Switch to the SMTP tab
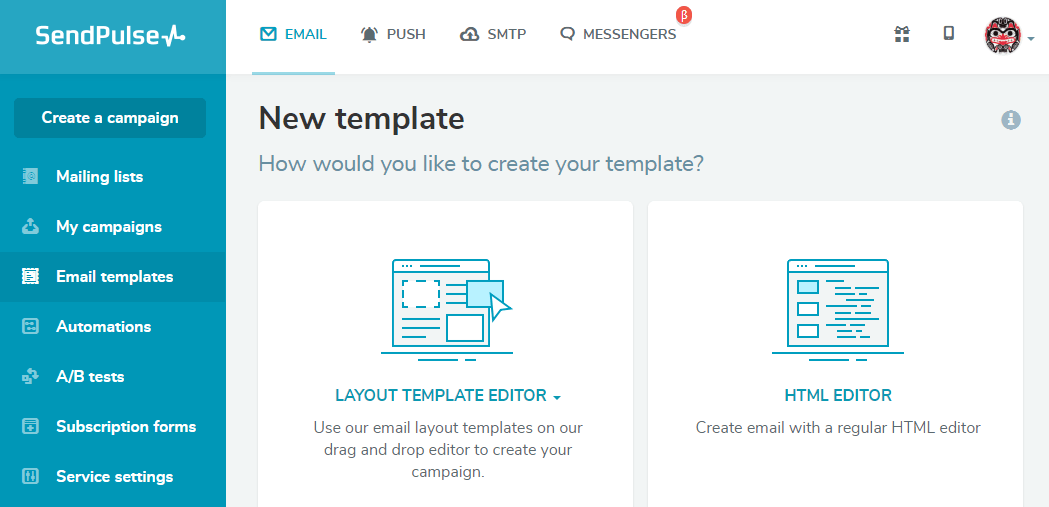 coord(493,34)
